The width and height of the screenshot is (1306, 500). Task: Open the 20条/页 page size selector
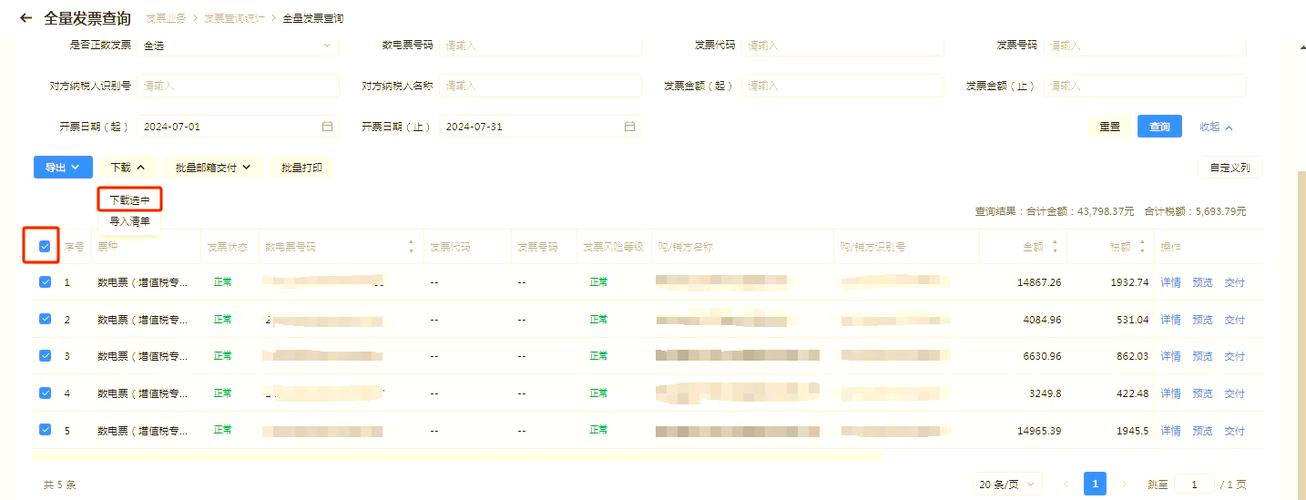click(1007, 484)
